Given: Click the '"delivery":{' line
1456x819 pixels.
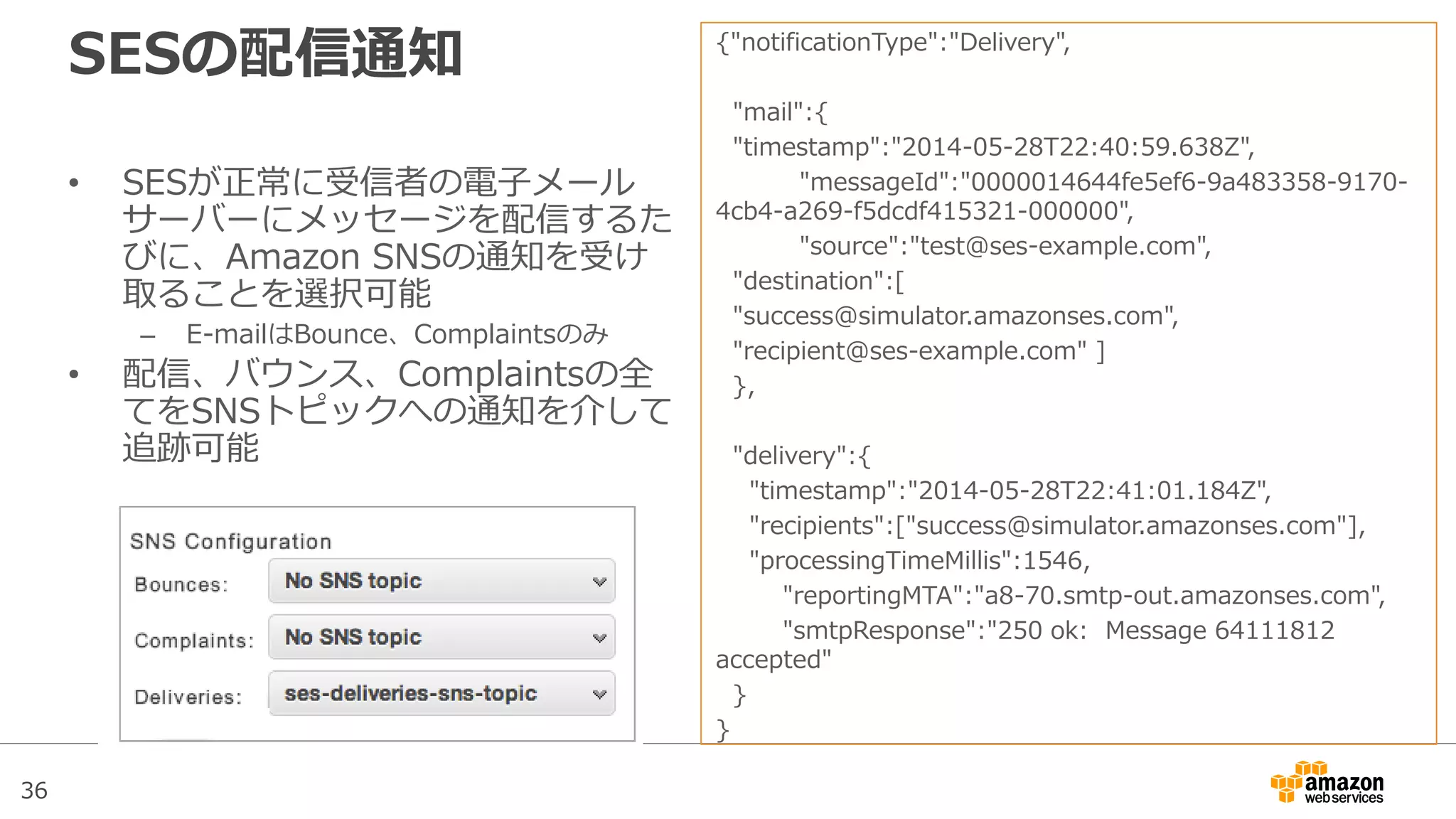Looking at the screenshot, I should point(802,456).
